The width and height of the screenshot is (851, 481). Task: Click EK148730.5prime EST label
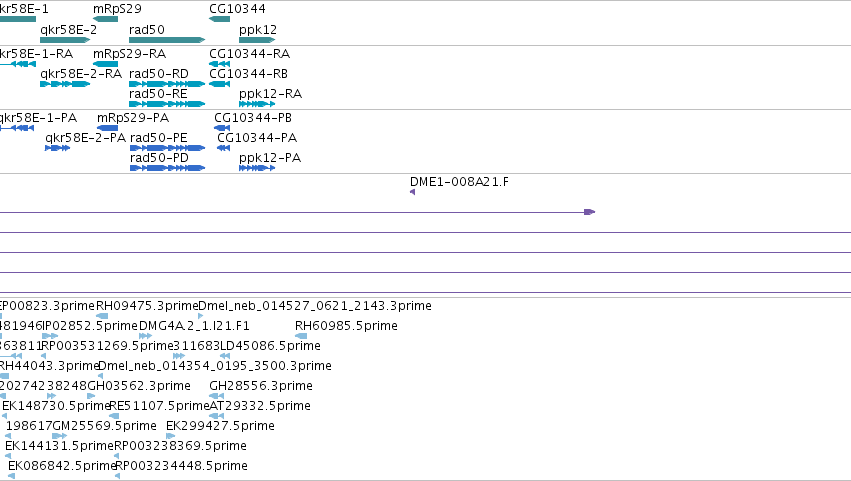pos(56,406)
